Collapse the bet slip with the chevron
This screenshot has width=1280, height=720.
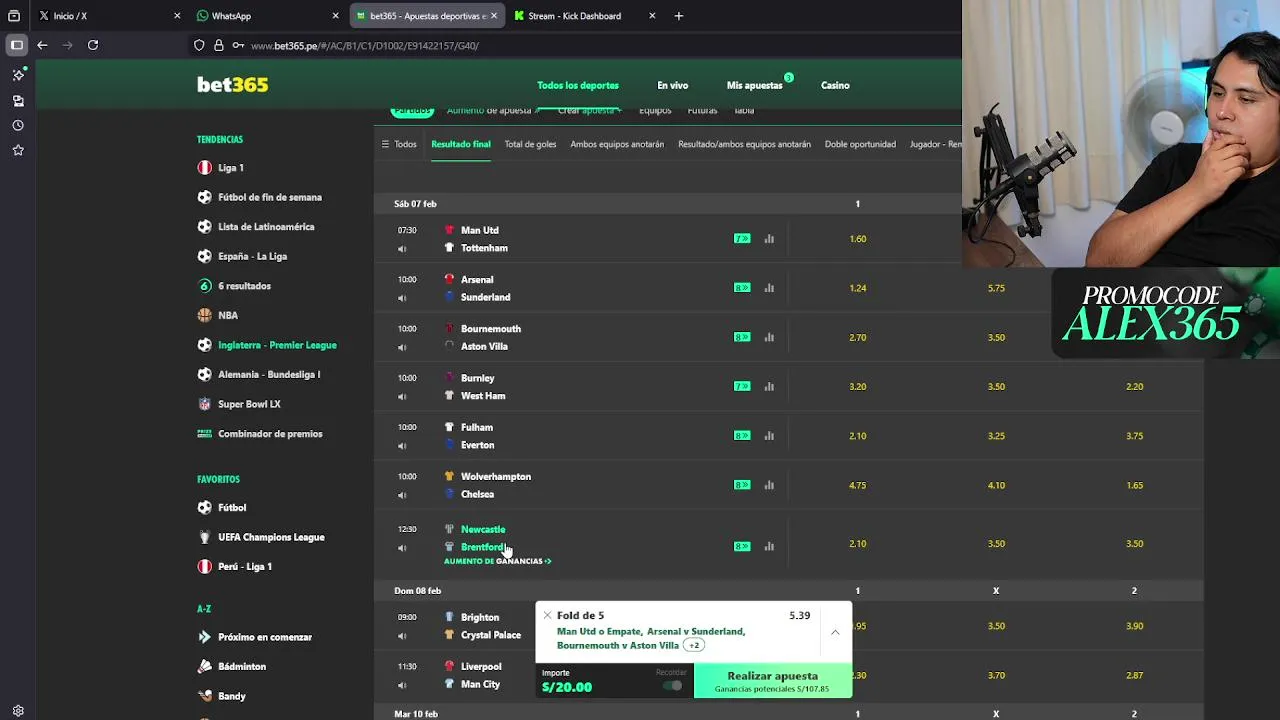tap(835, 632)
